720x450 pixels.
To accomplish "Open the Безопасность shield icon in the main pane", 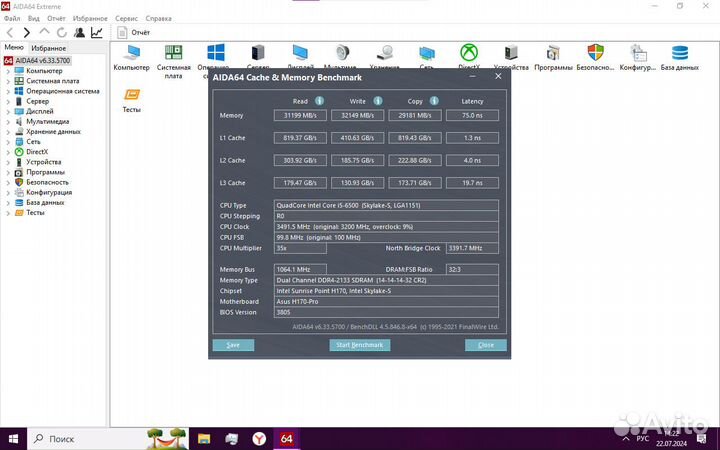I will 596,57.
